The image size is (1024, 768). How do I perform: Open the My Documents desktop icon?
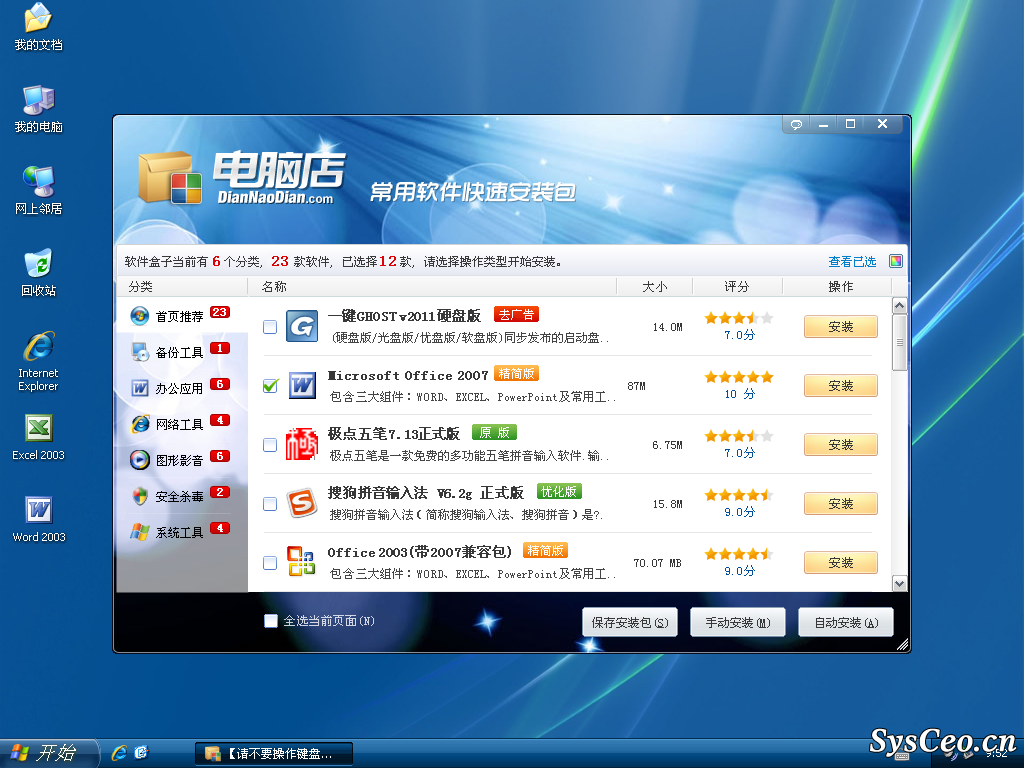[38, 27]
